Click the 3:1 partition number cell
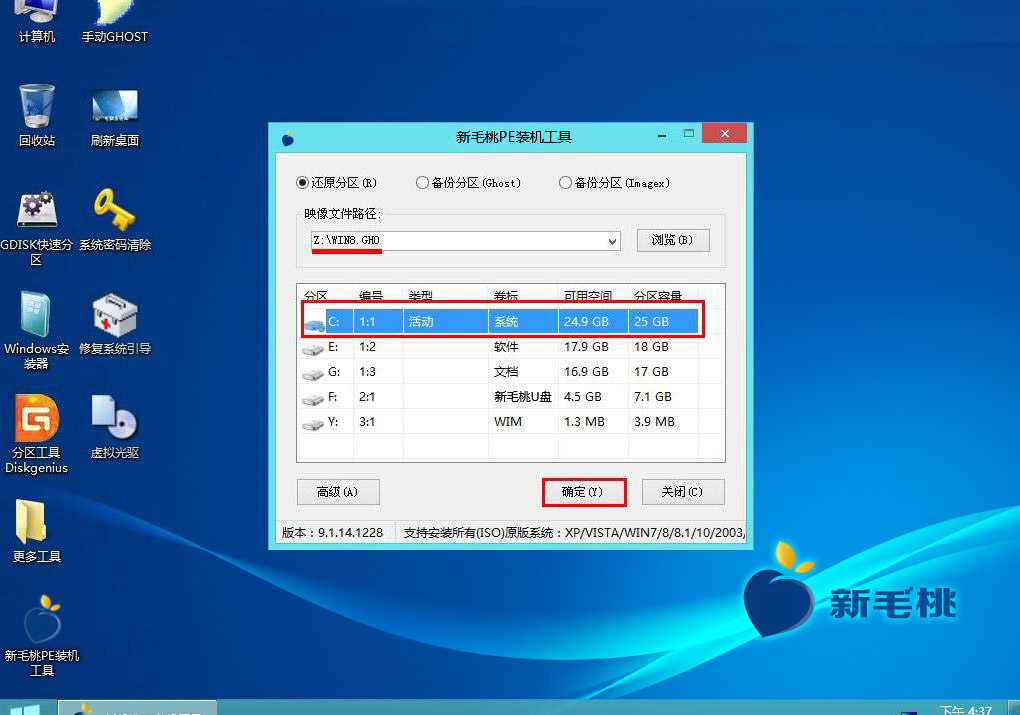The height and width of the screenshot is (715, 1020). [x=367, y=422]
